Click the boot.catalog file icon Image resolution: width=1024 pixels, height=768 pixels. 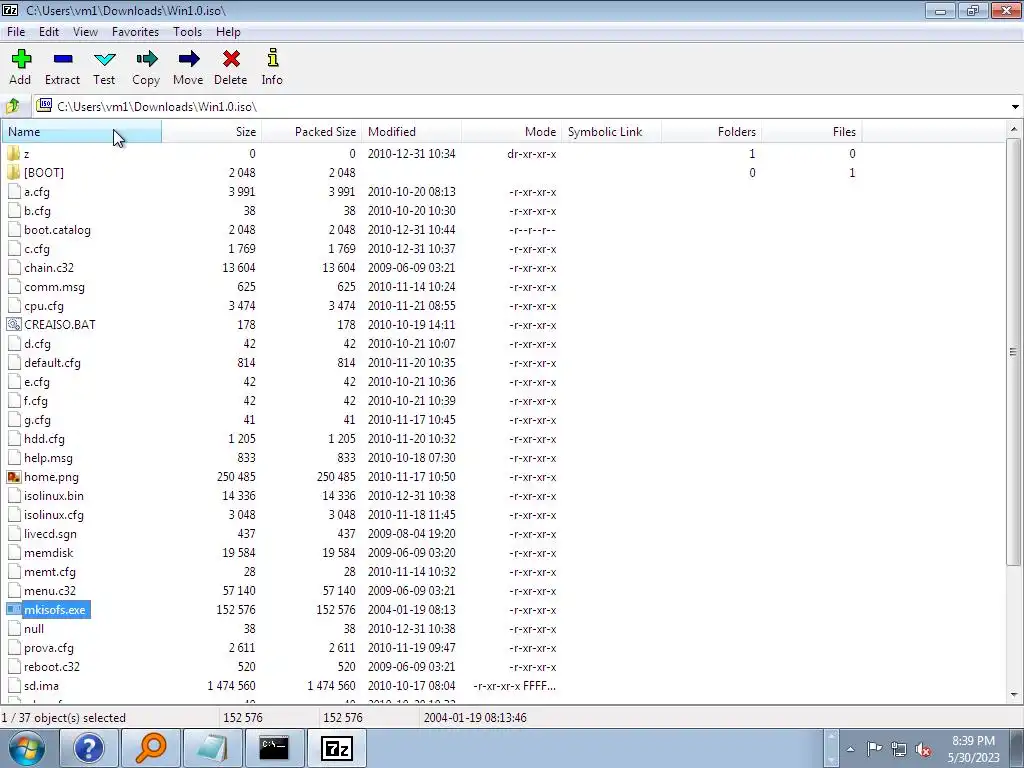14,229
